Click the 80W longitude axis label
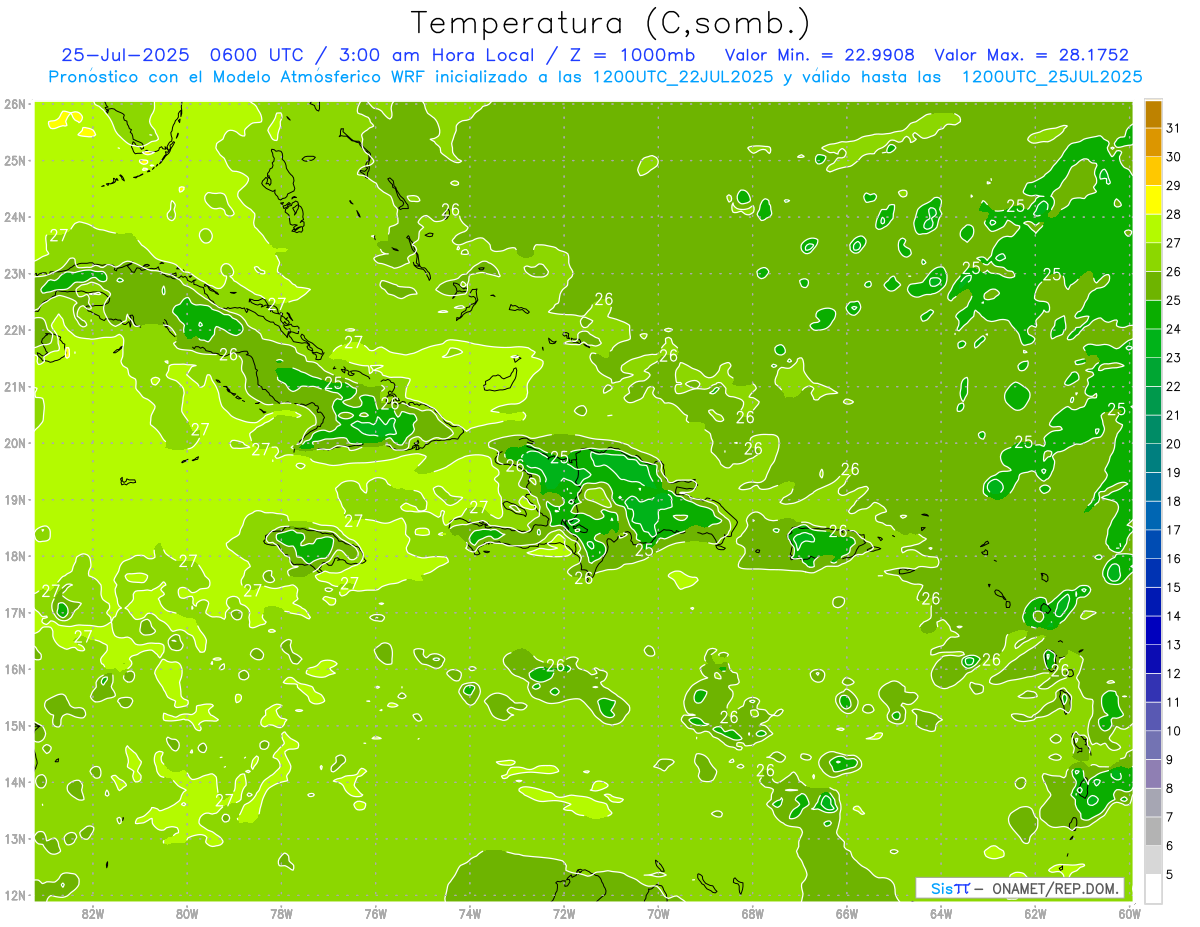 click(x=187, y=913)
